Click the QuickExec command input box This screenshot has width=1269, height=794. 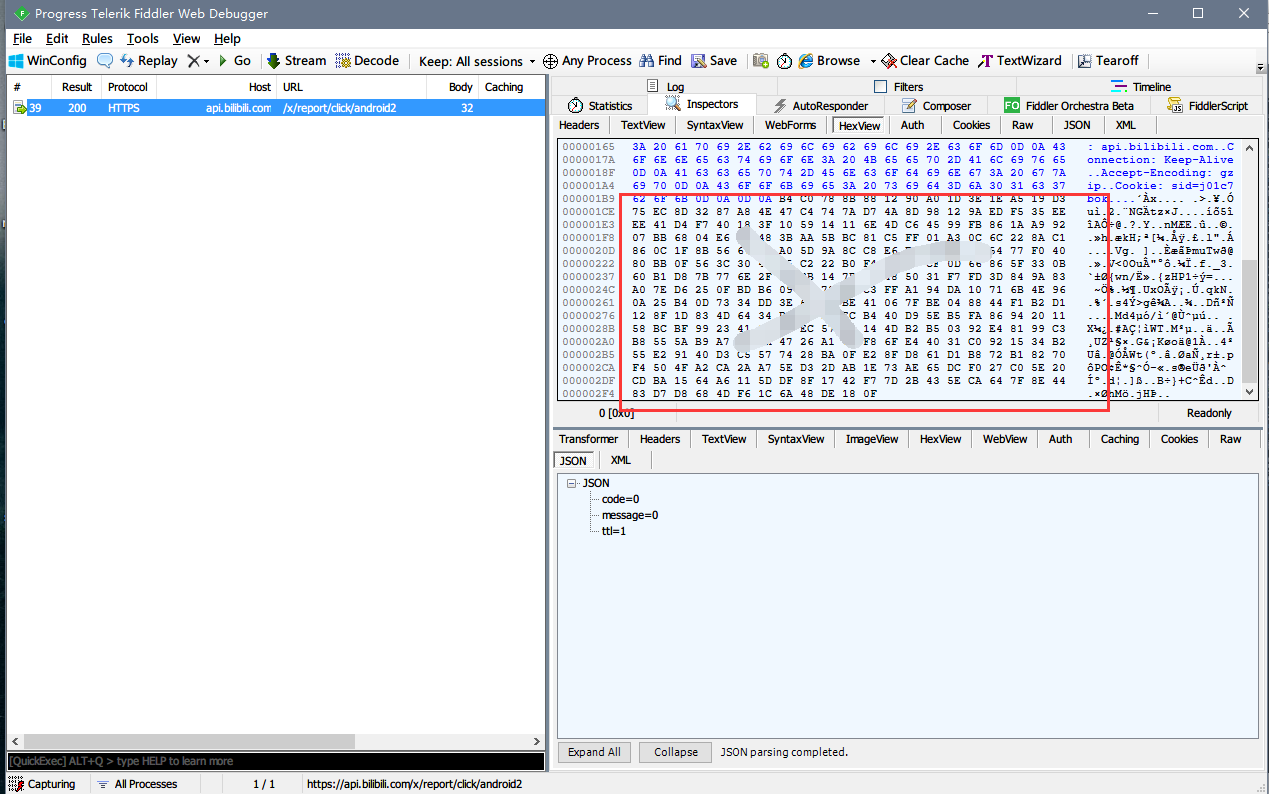[275, 761]
